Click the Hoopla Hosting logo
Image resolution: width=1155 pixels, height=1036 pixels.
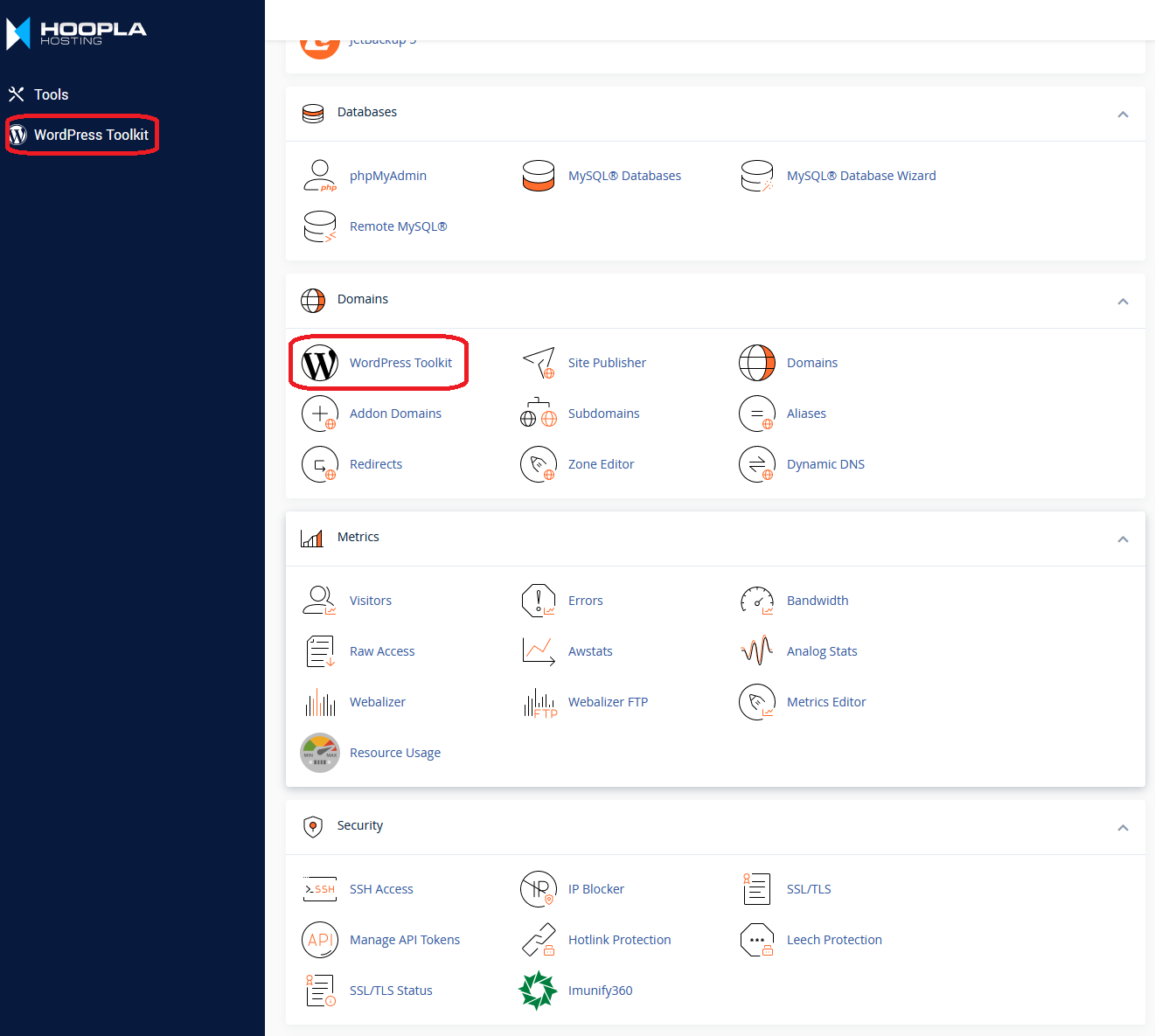[77, 33]
